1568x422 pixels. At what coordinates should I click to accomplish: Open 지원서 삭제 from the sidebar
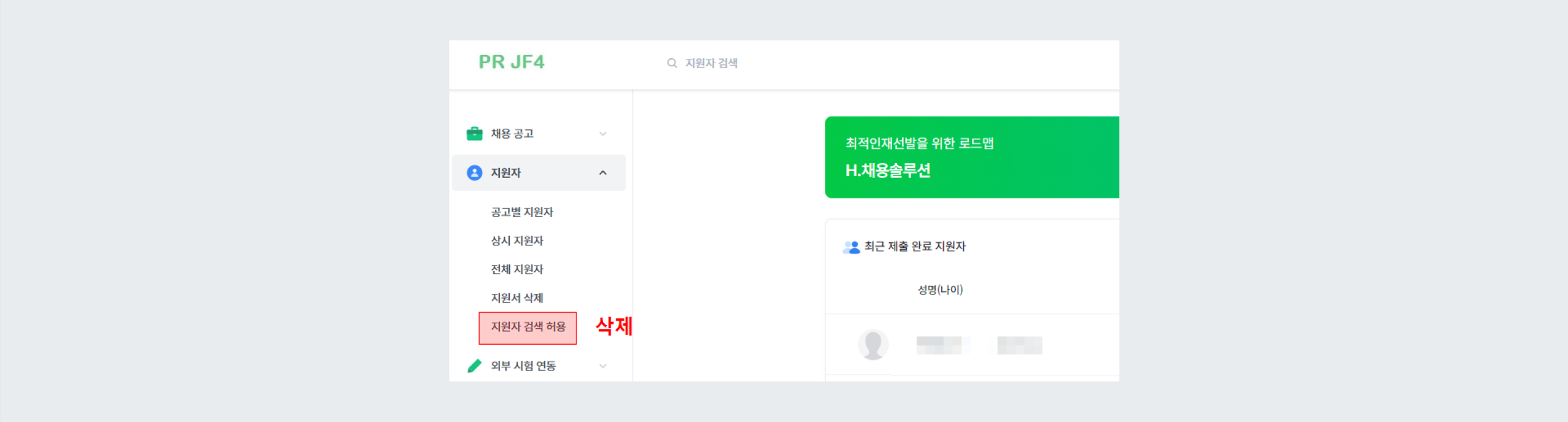coord(517,297)
